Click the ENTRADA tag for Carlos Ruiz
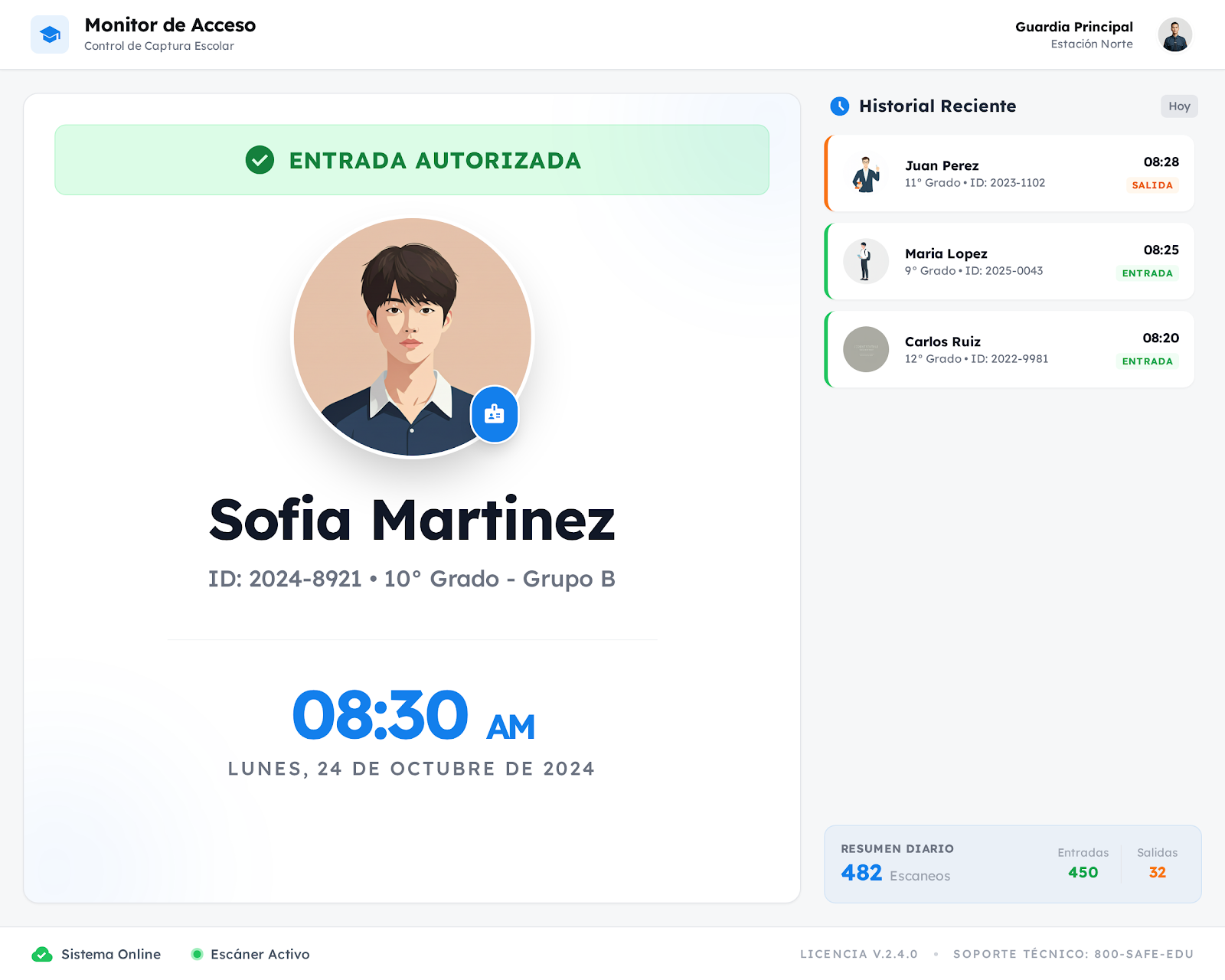 (x=1147, y=361)
